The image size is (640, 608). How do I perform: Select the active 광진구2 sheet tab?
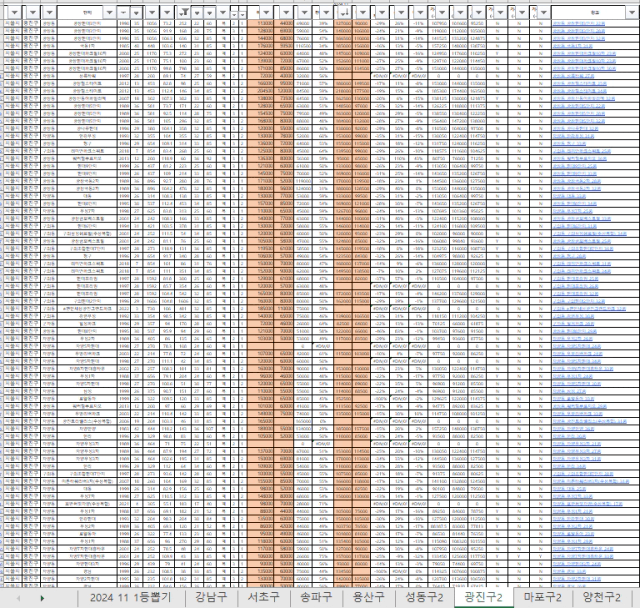pos(484,598)
